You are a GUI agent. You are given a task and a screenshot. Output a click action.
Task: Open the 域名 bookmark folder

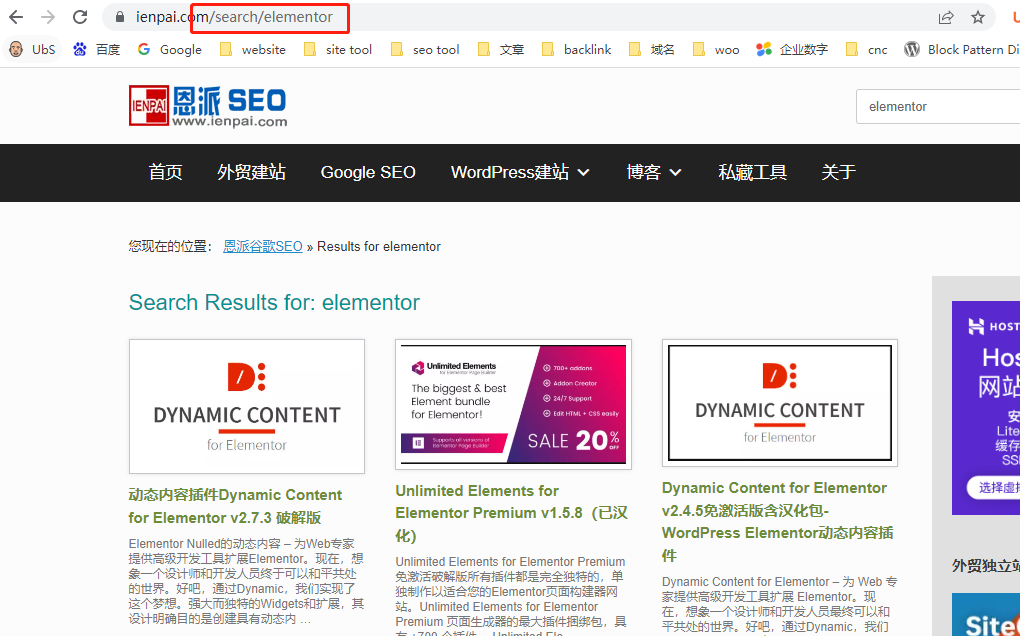coord(652,49)
